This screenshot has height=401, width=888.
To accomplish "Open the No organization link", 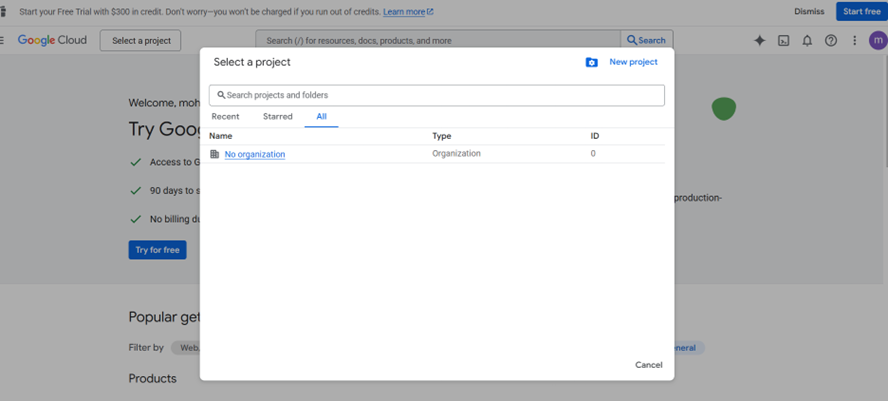I will [255, 154].
